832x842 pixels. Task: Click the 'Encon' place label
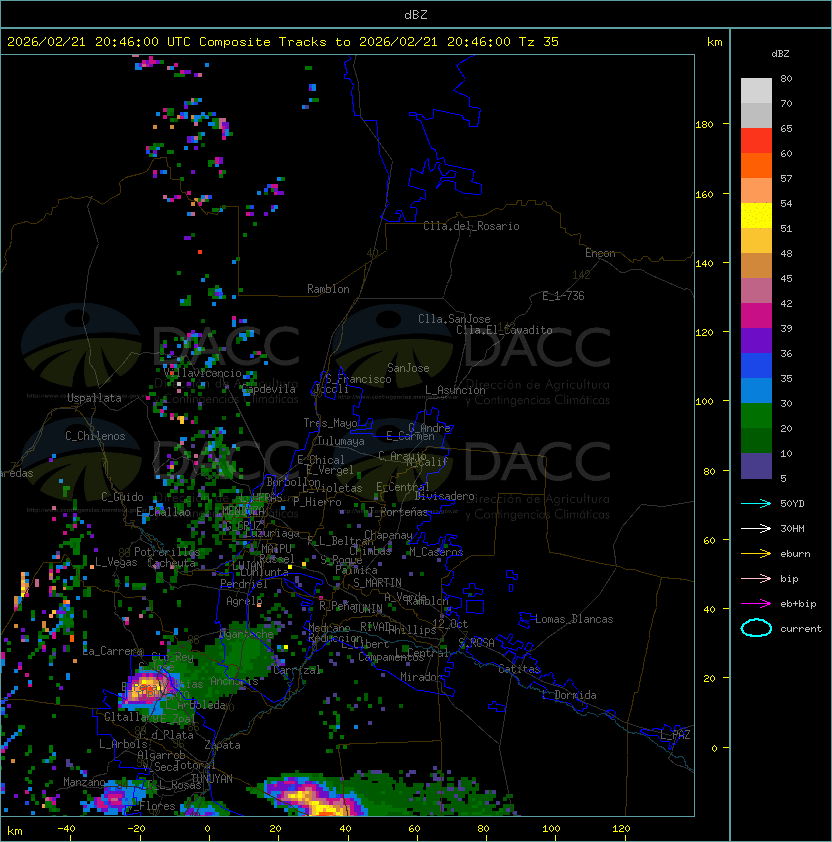(600, 253)
